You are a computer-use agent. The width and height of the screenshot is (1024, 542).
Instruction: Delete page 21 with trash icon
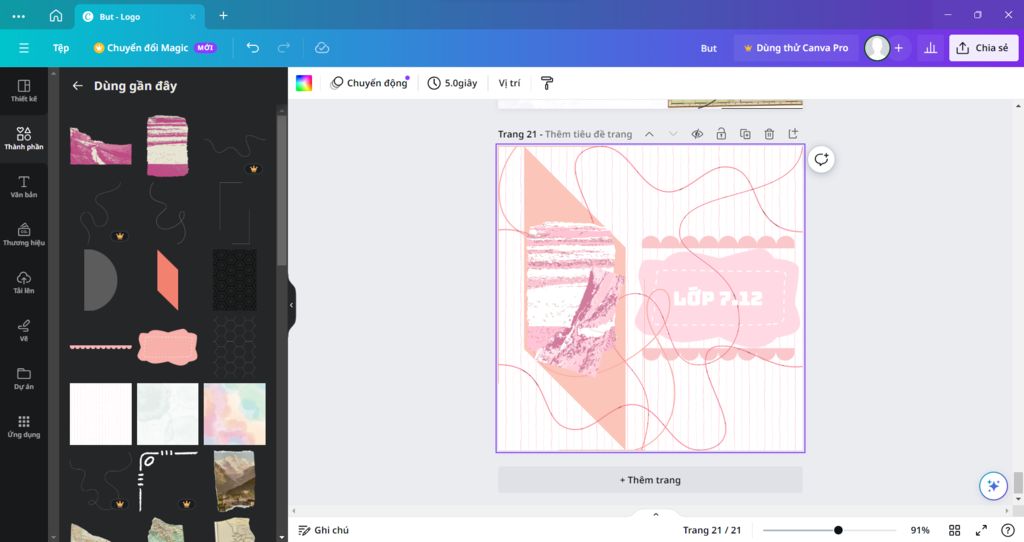(769, 134)
